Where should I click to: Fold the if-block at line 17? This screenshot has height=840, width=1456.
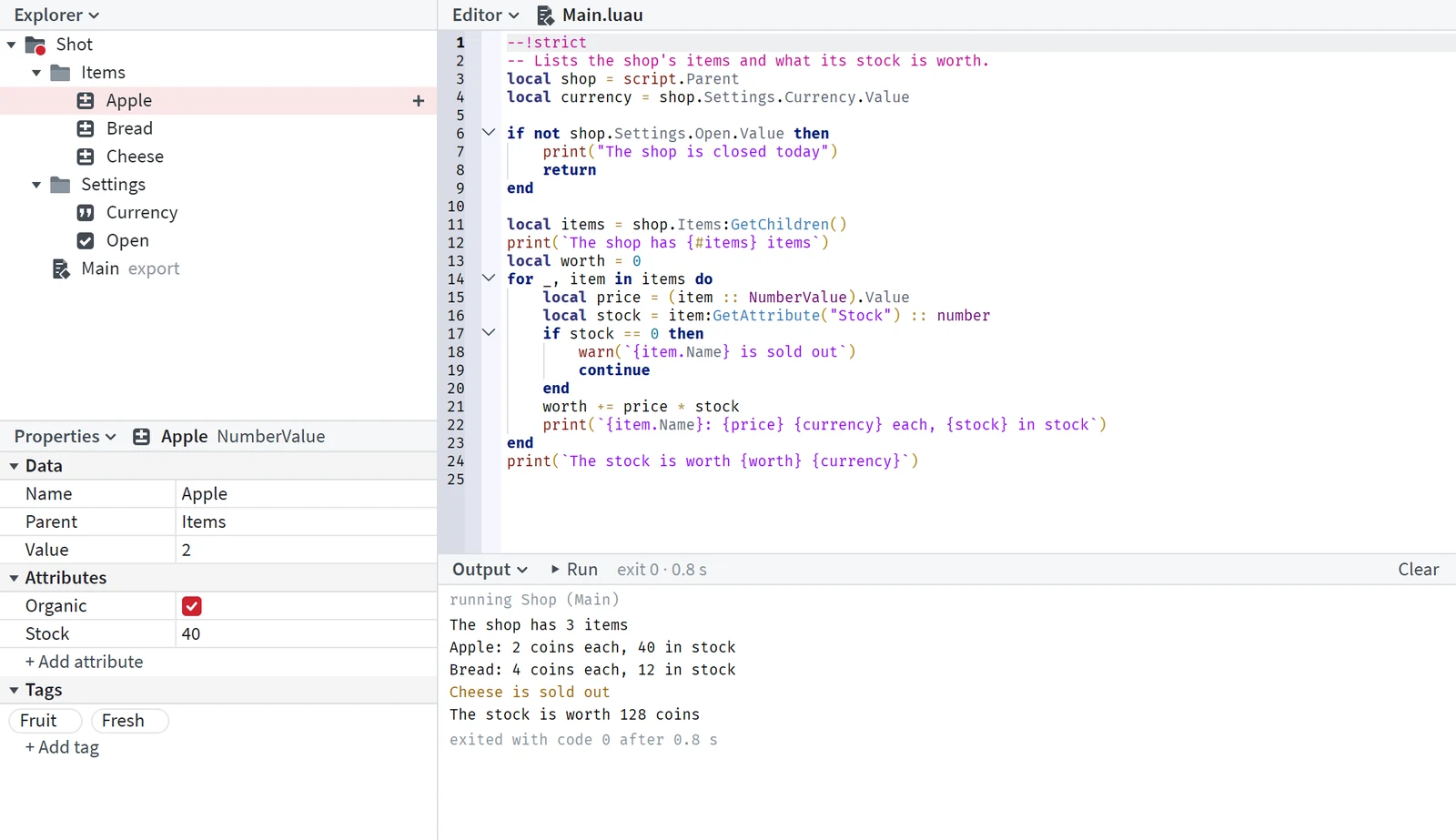489,333
